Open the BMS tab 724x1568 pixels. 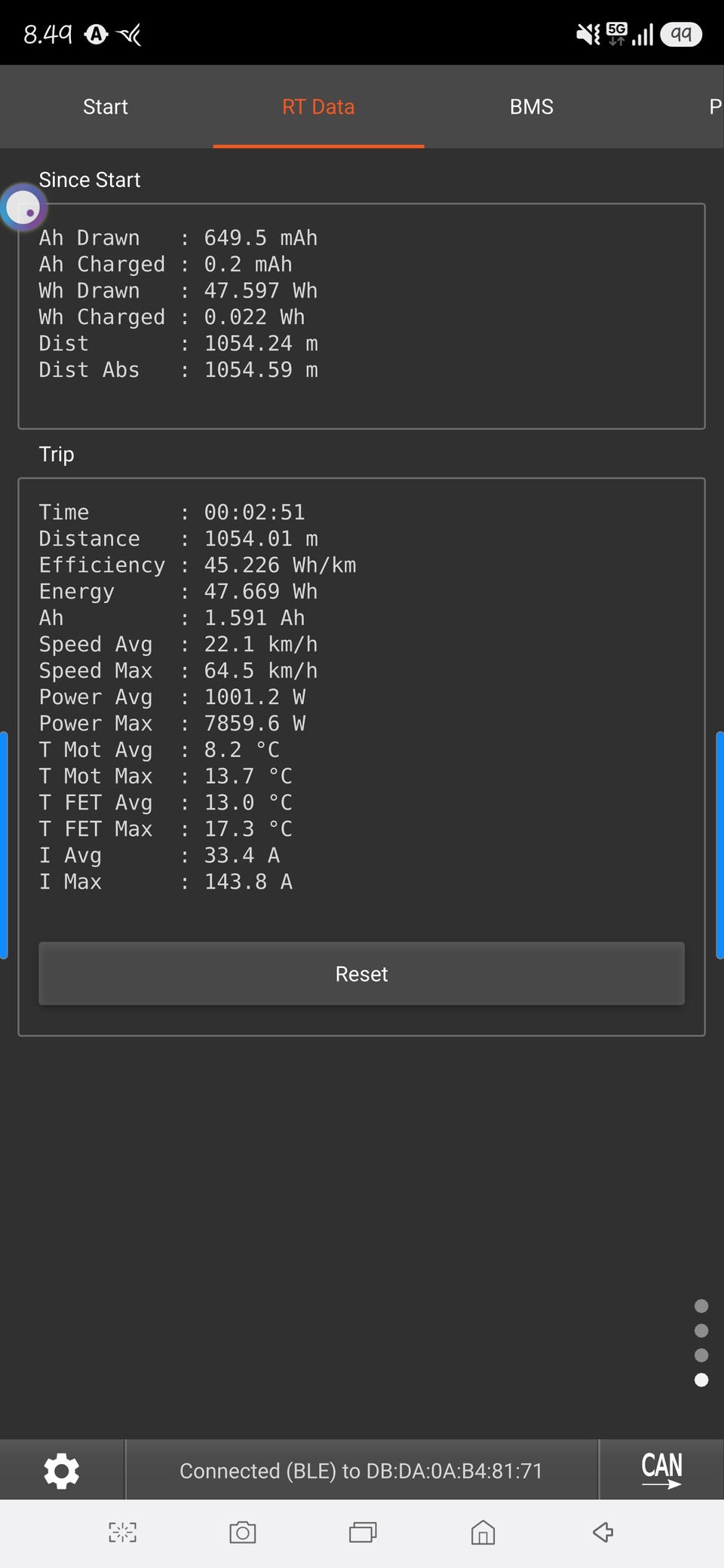tap(531, 107)
